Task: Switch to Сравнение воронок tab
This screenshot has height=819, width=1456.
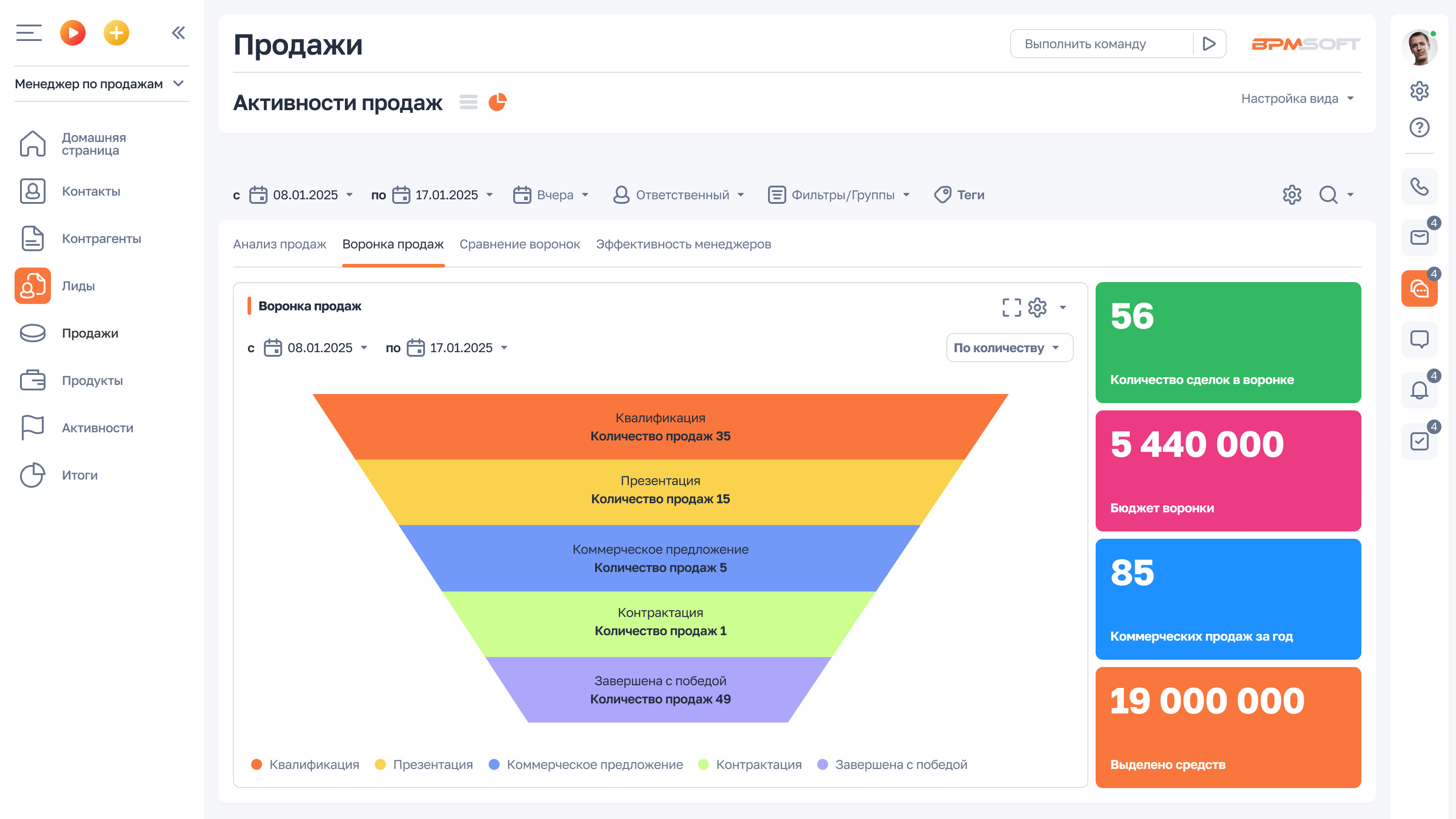Action: [x=520, y=244]
